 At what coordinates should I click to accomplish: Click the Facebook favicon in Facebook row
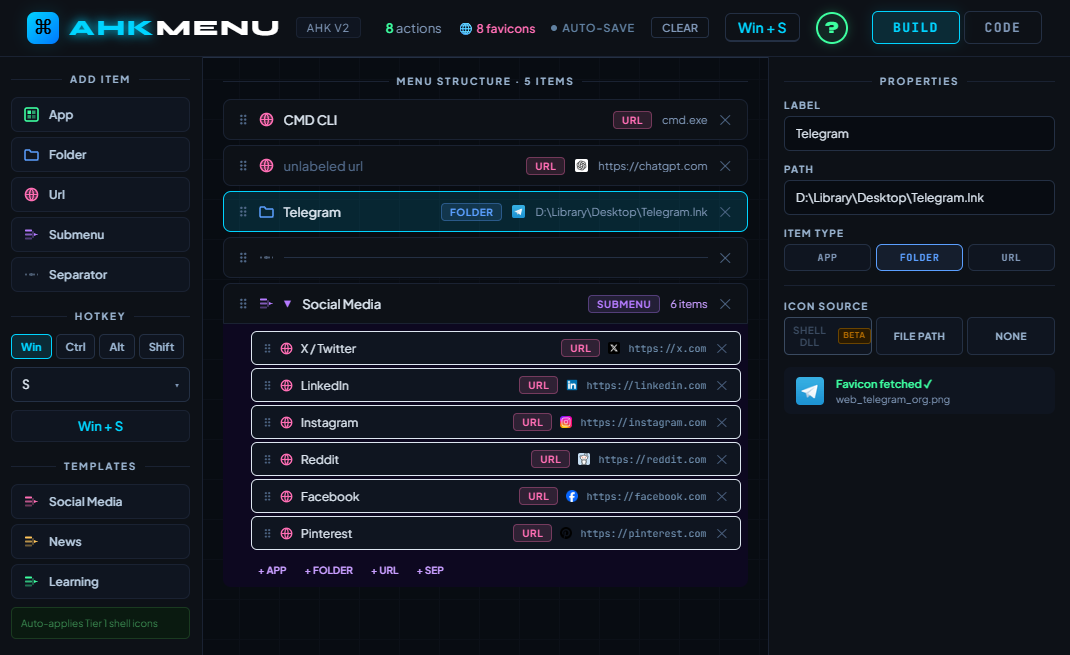click(x=572, y=497)
